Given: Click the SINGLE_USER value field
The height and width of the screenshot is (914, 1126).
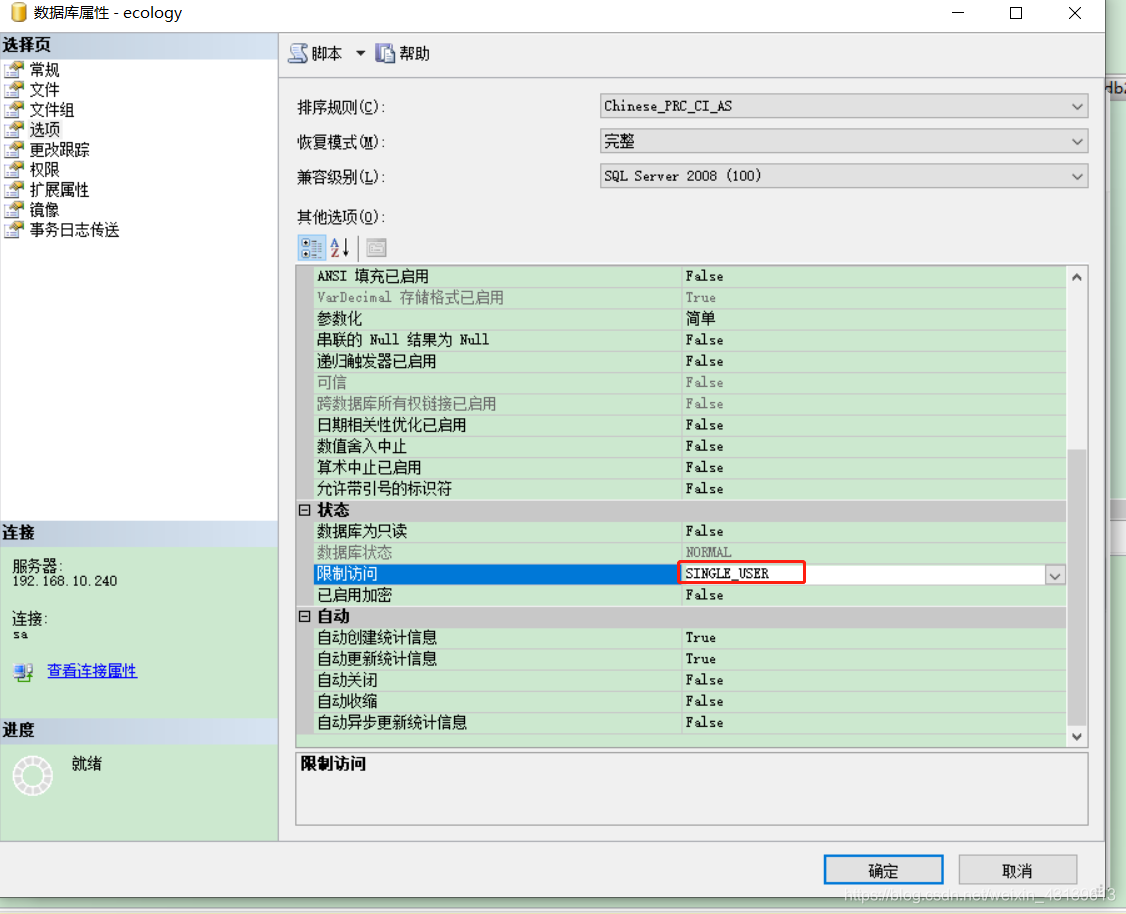Looking at the screenshot, I should (x=862, y=574).
